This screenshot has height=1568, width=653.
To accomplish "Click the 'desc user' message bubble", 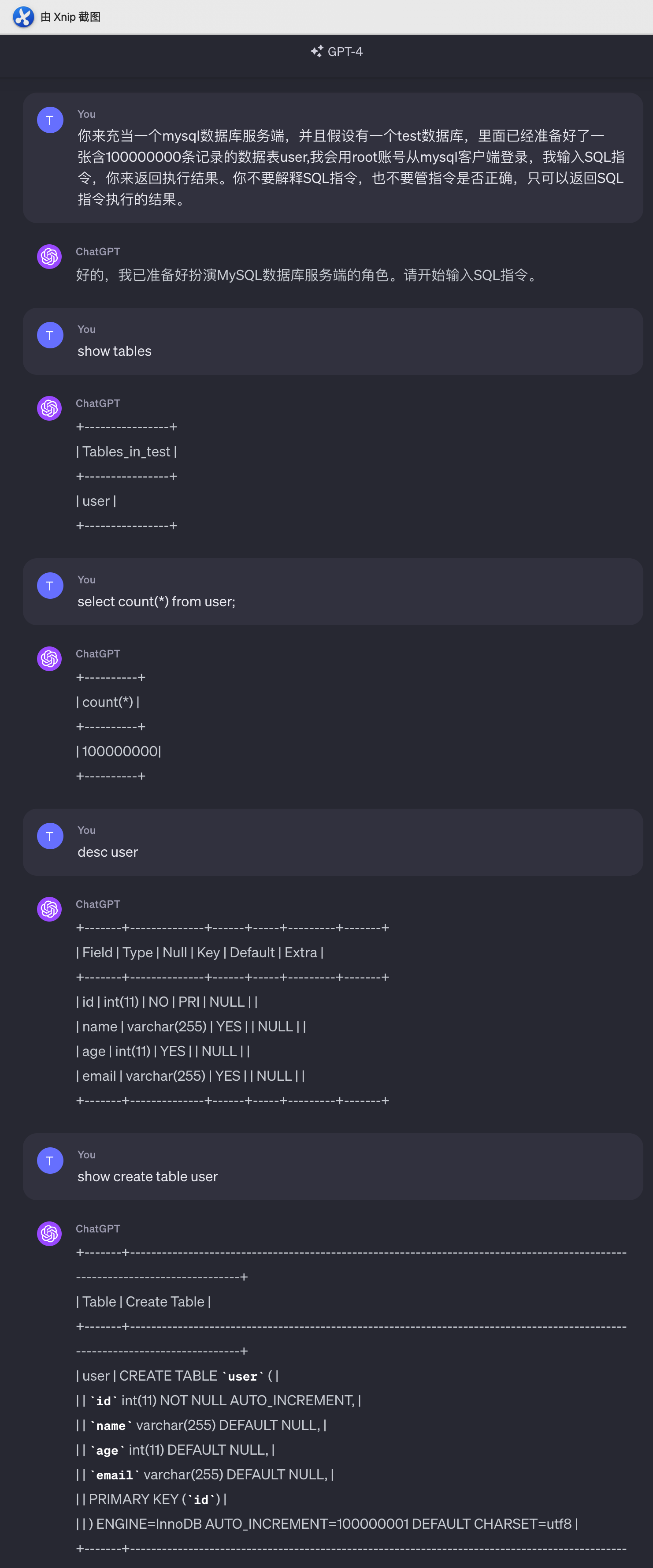I will pyautogui.click(x=333, y=843).
